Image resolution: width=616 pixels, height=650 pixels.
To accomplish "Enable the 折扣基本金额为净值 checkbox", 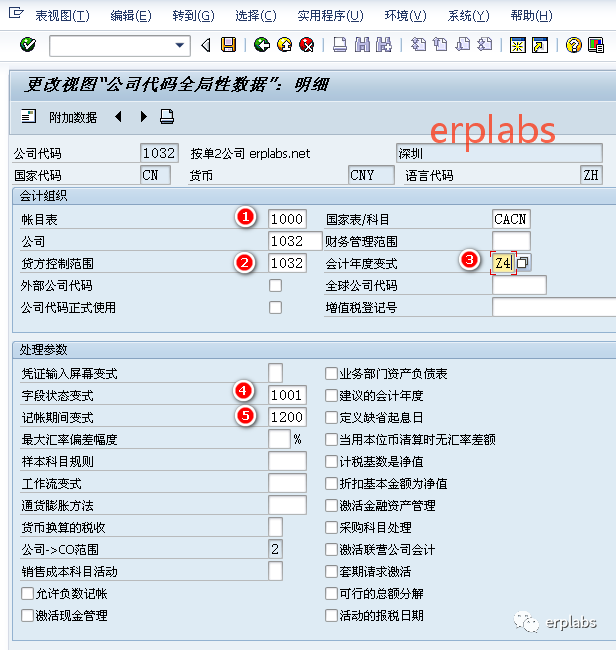I will pos(331,483).
